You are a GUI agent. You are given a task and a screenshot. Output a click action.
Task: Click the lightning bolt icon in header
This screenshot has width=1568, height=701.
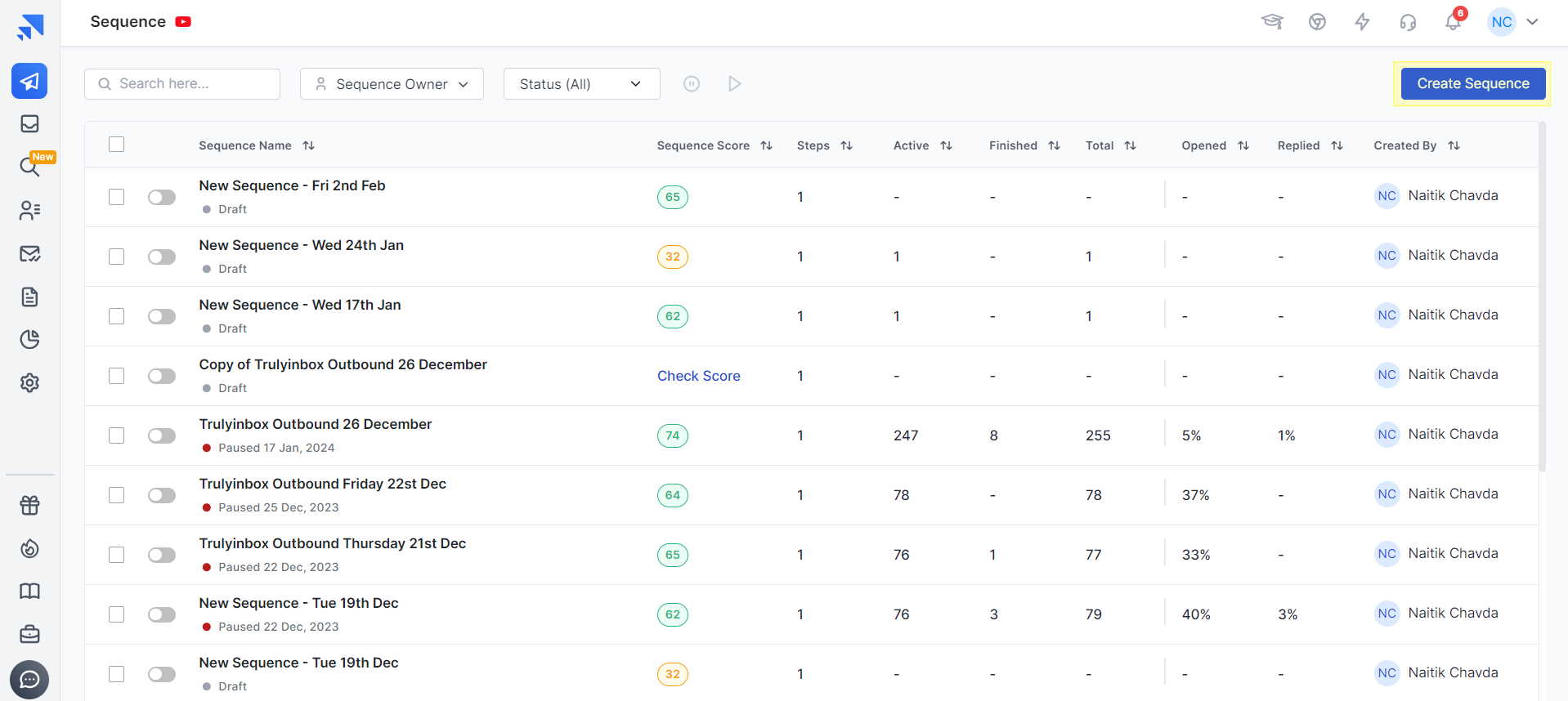point(1362,22)
